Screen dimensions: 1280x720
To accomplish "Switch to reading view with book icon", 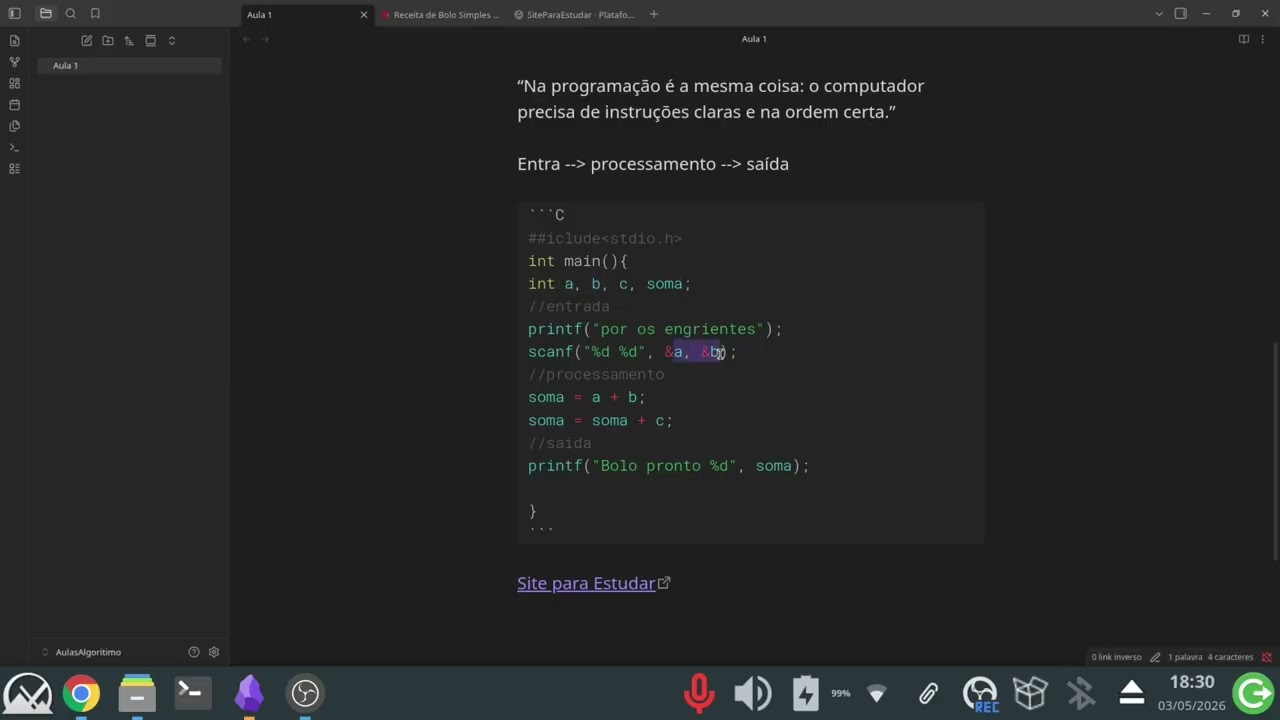I will 1244,39.
